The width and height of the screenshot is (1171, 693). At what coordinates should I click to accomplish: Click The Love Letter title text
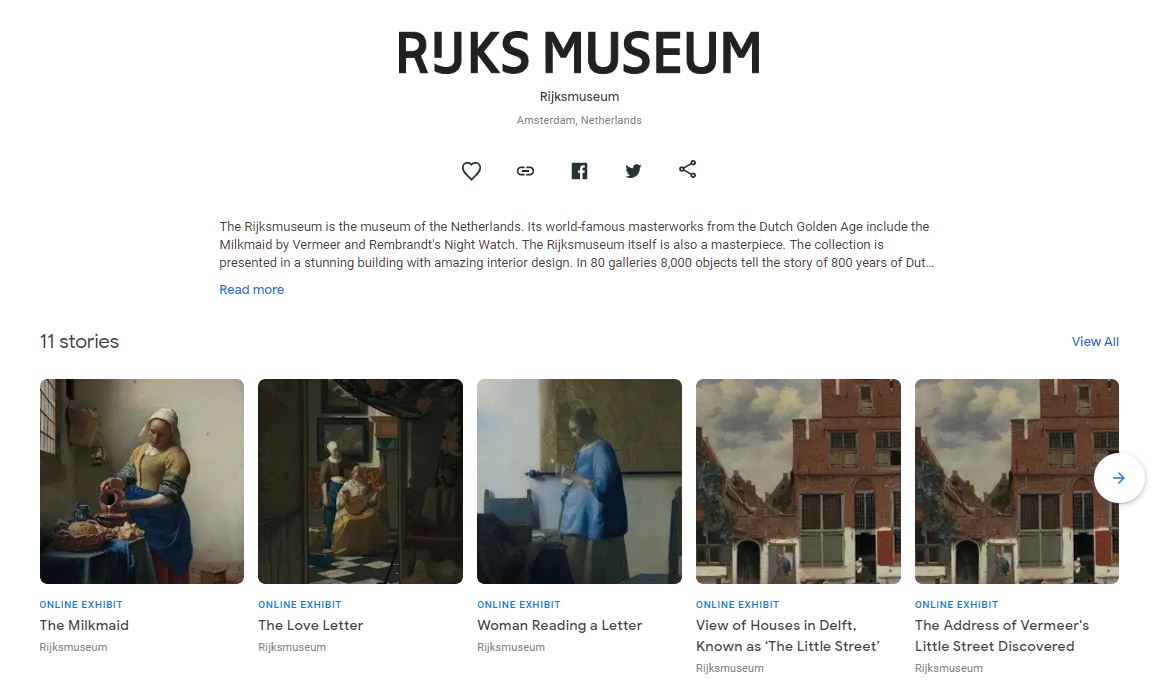coord(311,625)
